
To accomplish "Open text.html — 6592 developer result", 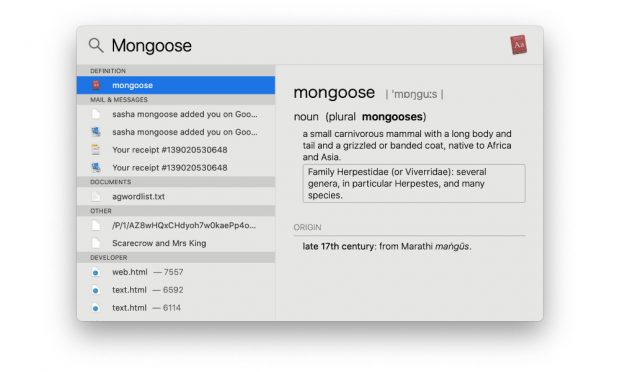I will [176, 290].
